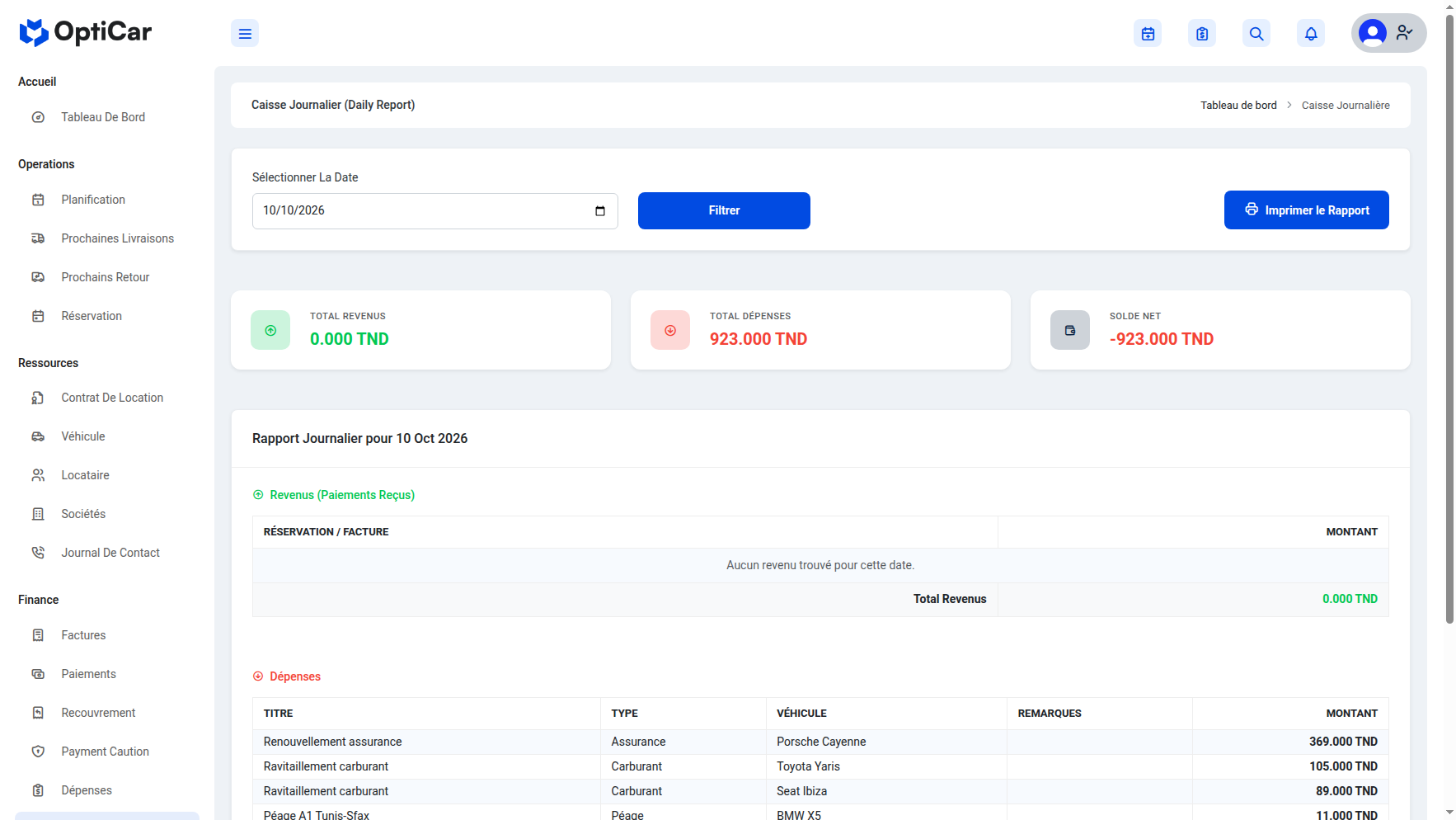Open Payment Caution item
1456x820 pixels.
pyautogui.click(x=107, y=752)
